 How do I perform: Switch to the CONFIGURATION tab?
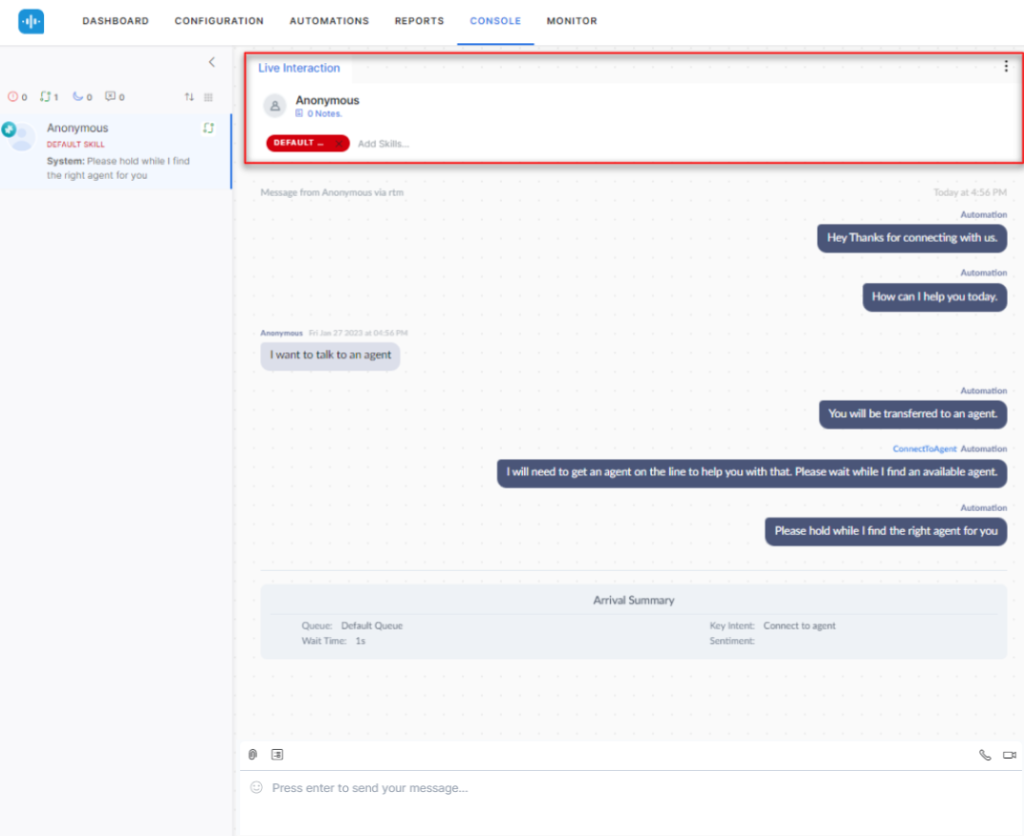[x=219, y=20]
